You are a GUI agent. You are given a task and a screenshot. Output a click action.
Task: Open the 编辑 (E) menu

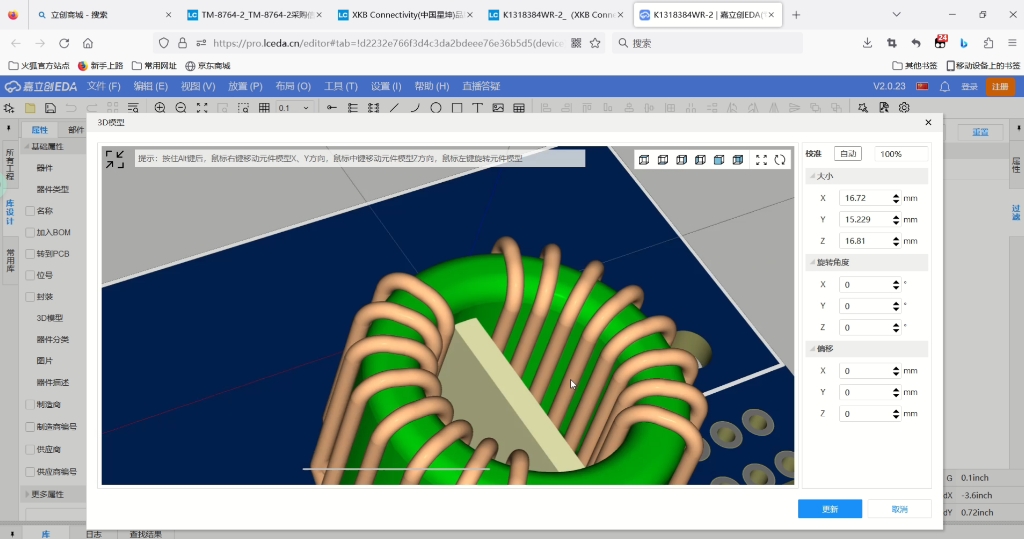click(x=151, y=86)
